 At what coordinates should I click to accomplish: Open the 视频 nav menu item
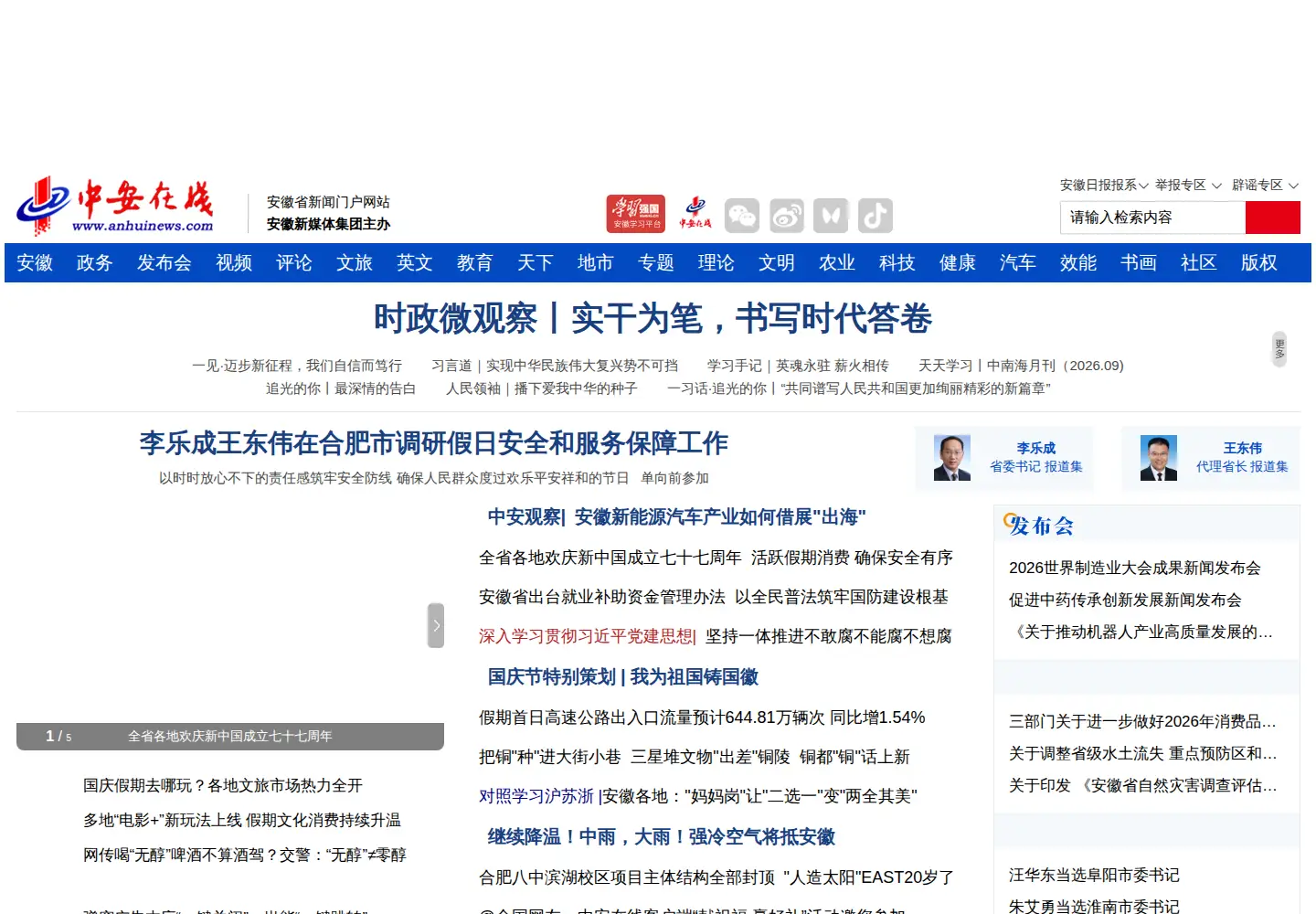pos(234,263)
